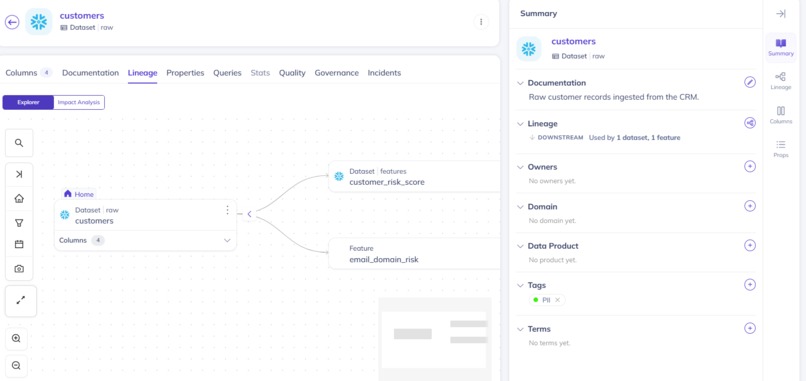The height and width of the screenshot is (381, 806).
Task: Open the lineage time range calendar
Action: coord(19,244)
